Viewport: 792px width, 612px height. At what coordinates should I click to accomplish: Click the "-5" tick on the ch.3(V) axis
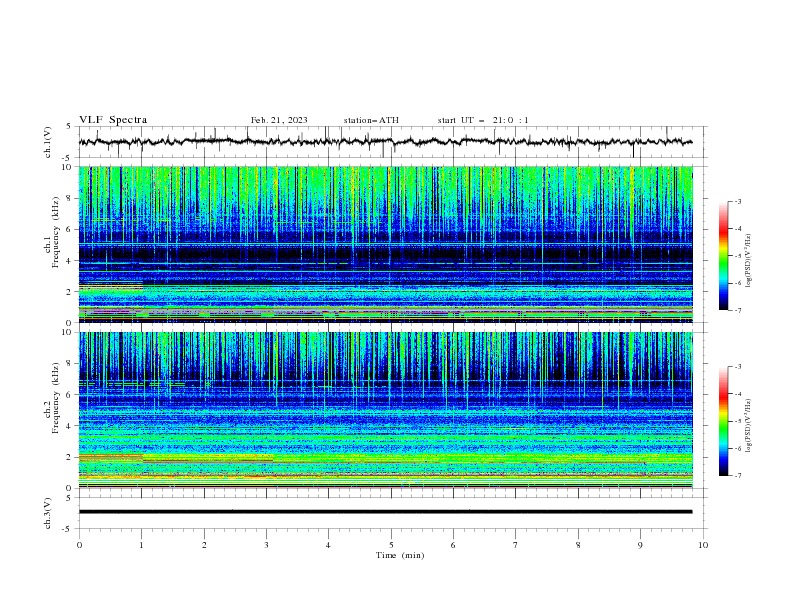click(68, 529)
